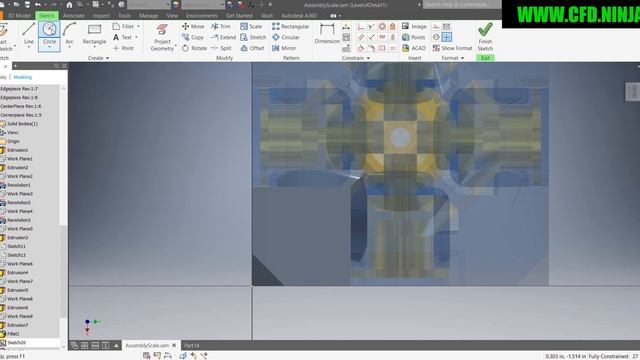
Task: Click the Home icon in quick access toolbar
Action: [69, 5]
